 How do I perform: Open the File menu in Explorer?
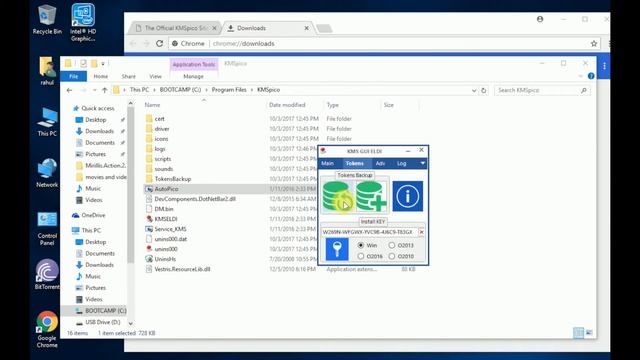click(x=73, y=76)
